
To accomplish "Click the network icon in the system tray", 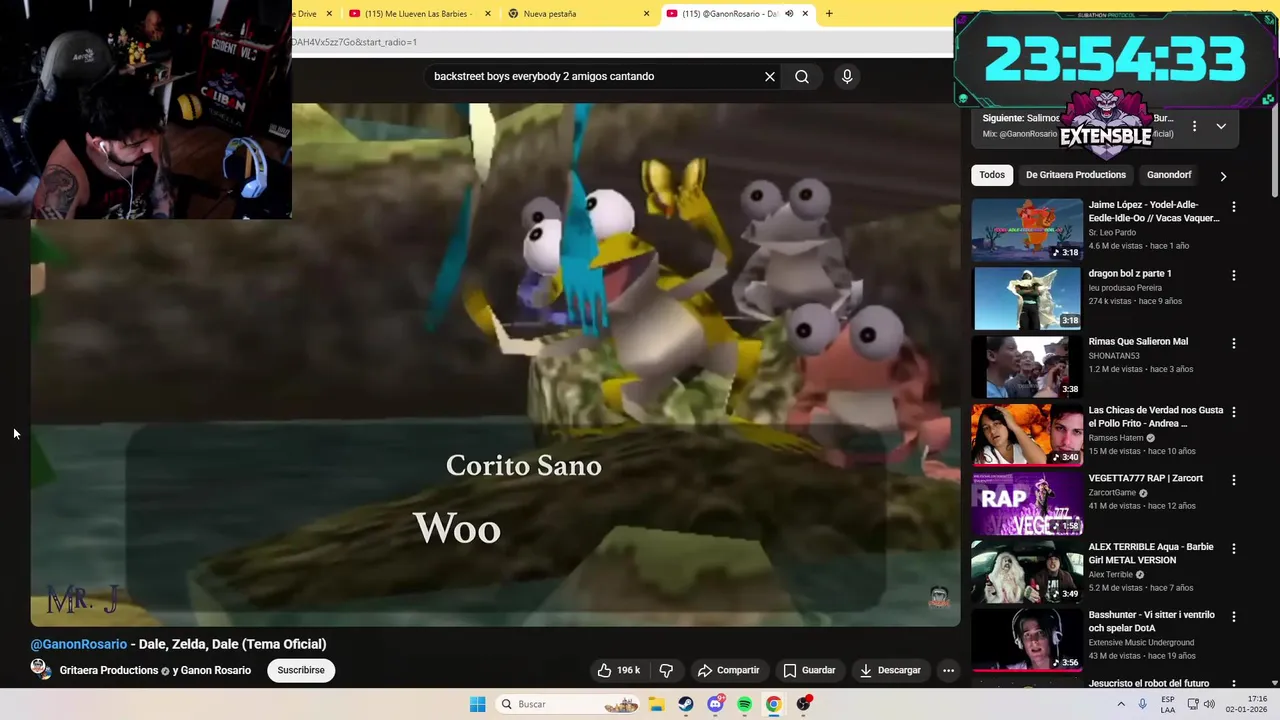I will point(1192,704).
